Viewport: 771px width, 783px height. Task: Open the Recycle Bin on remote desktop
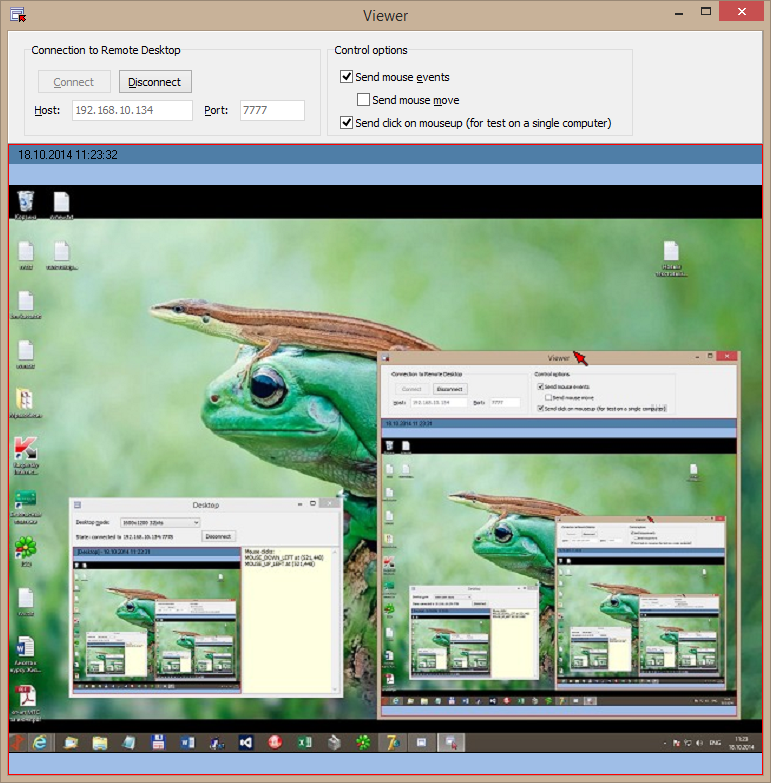pos(27,204)
